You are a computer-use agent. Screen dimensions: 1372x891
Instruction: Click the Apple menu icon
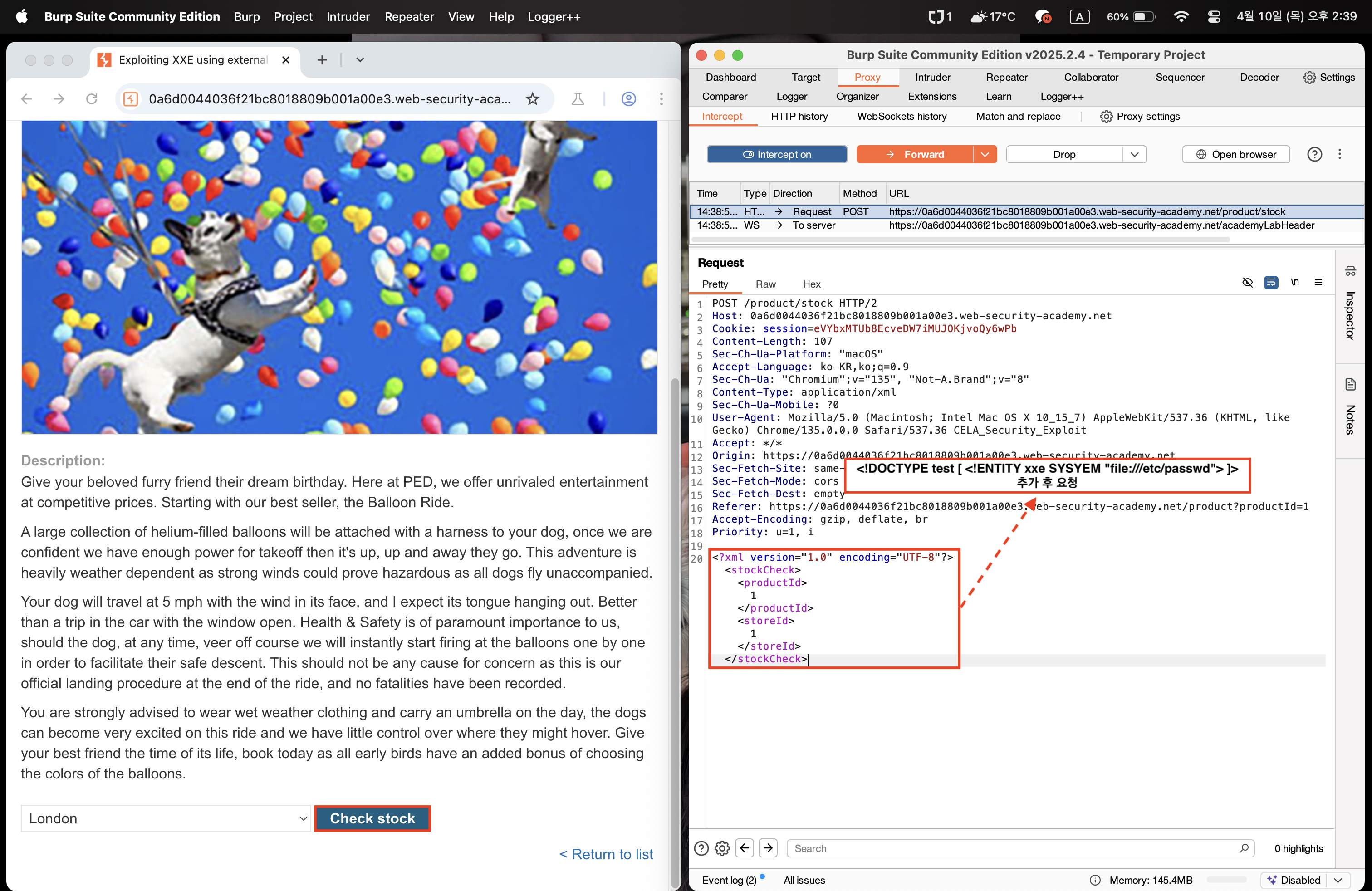[21, 16]
